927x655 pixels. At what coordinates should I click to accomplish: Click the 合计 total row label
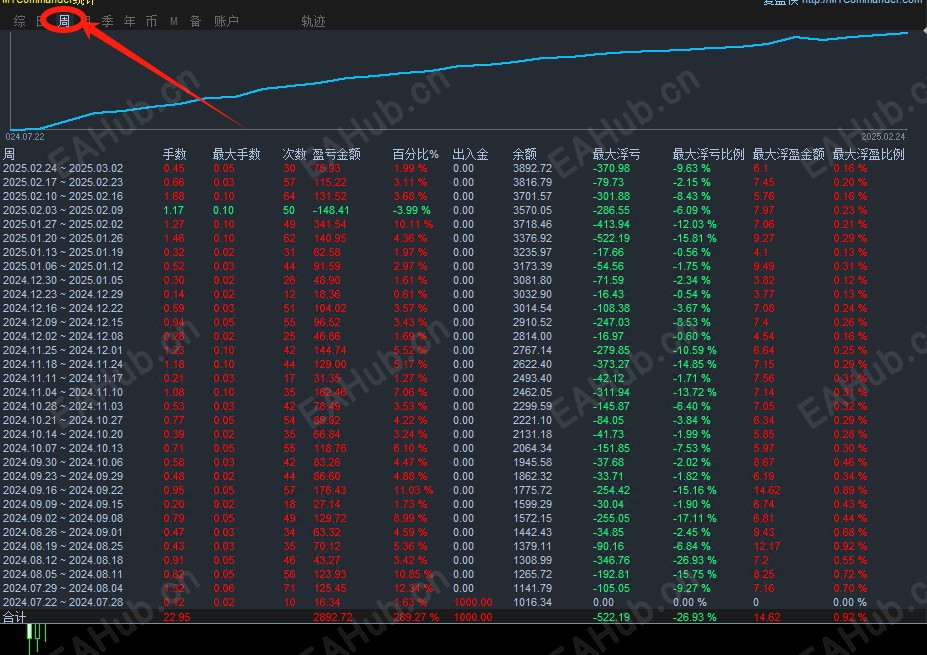tap(14, 617)
